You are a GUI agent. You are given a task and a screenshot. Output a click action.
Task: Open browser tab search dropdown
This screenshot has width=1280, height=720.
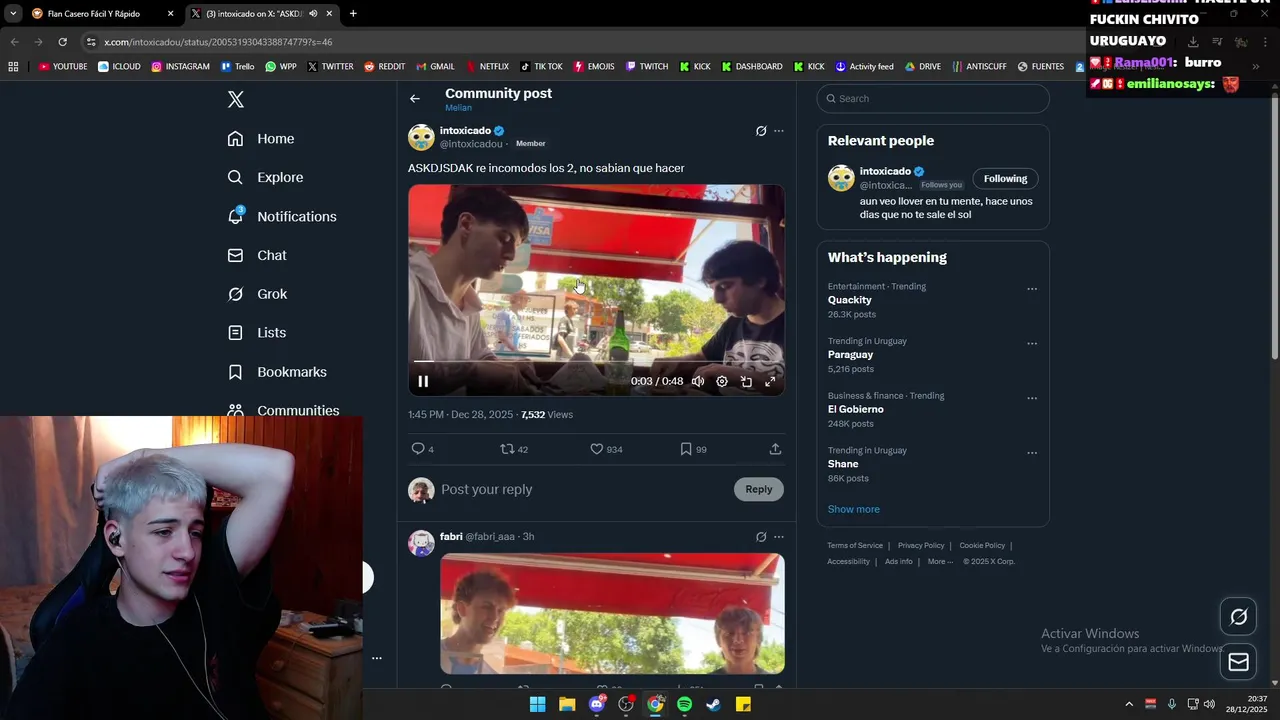click(x=13, y=14)
